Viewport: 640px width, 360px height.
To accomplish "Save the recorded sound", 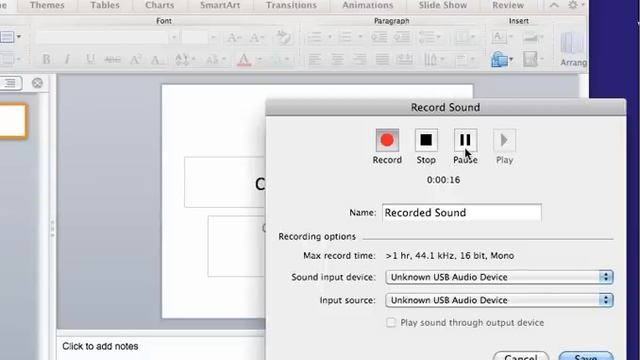I will click(586, 356).
